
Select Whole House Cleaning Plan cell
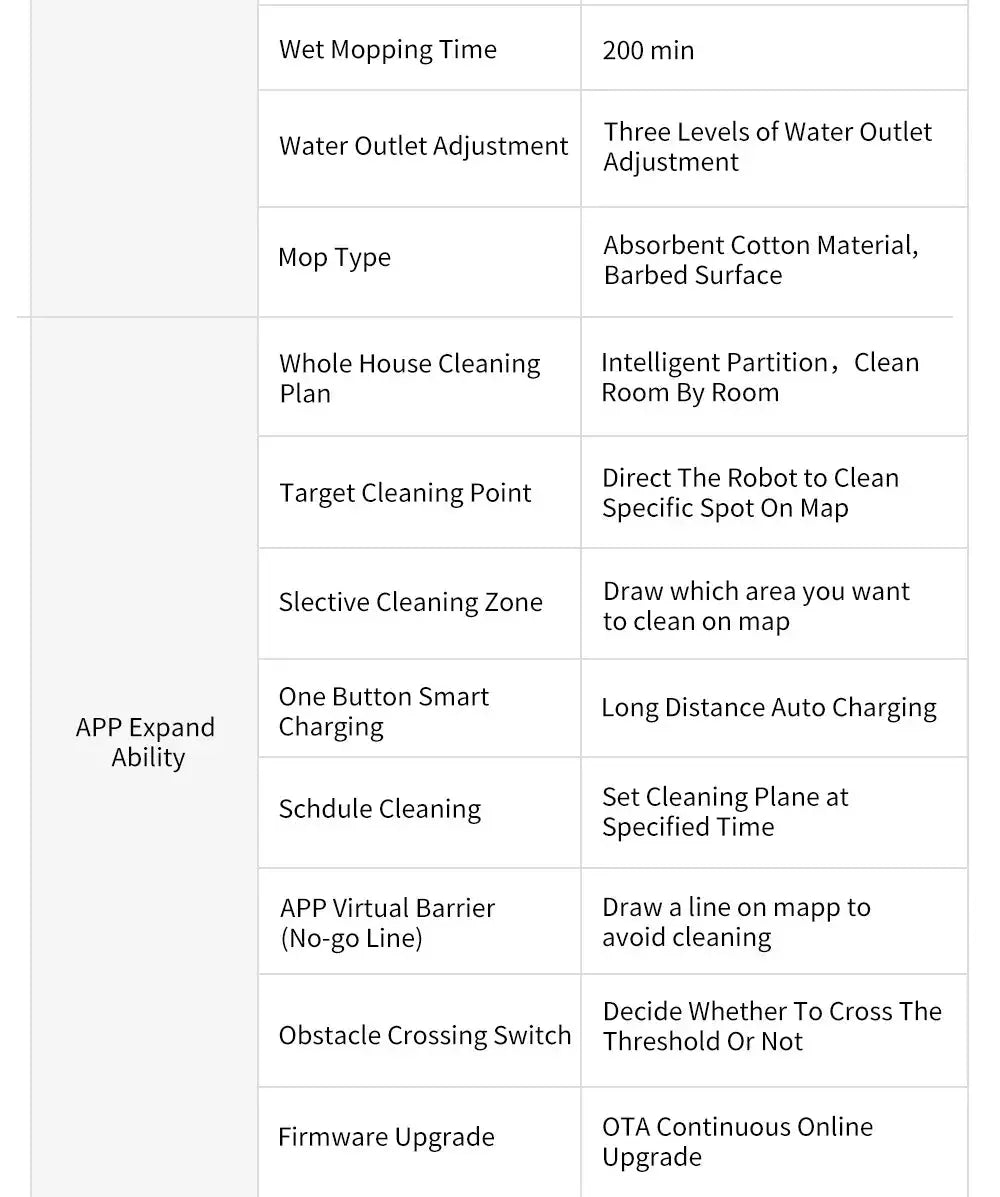point(419,377)
